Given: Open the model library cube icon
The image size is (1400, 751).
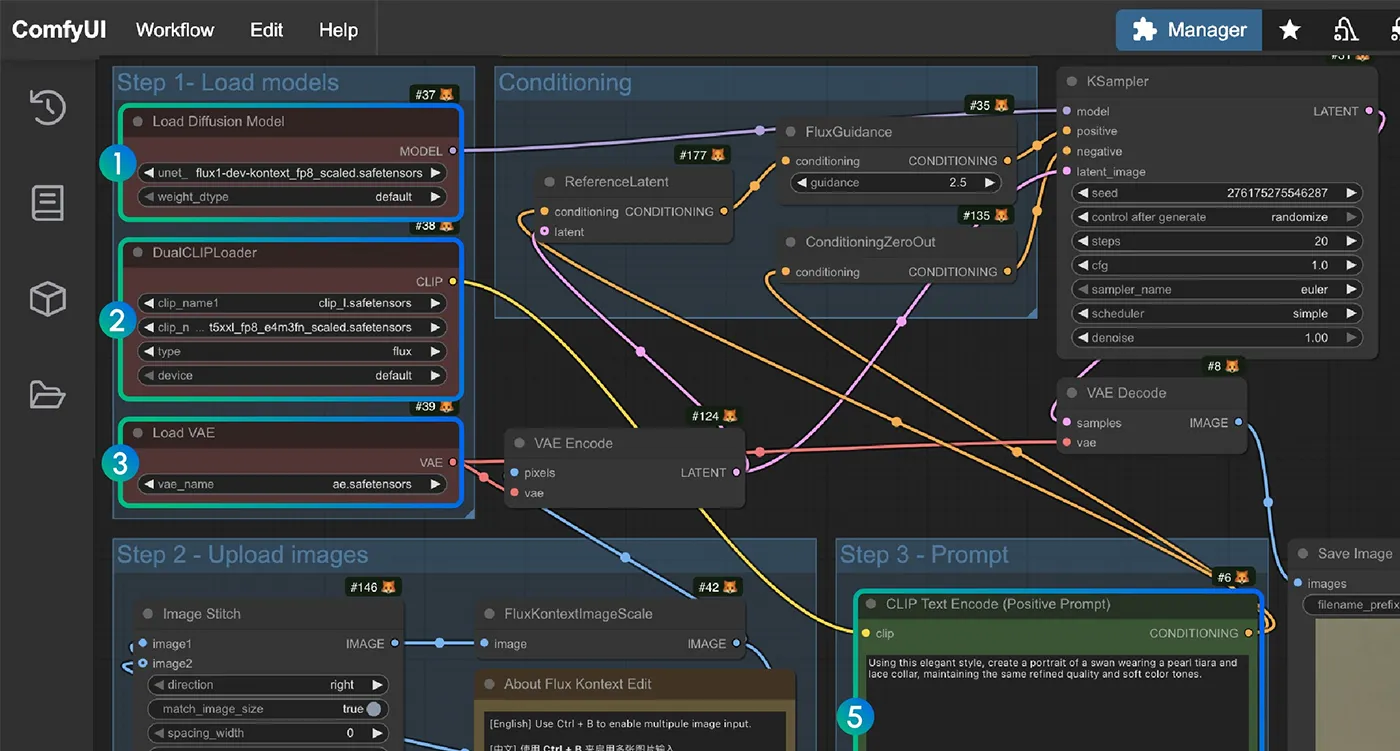Looking at the screenshot, I should tap(48, 299).
